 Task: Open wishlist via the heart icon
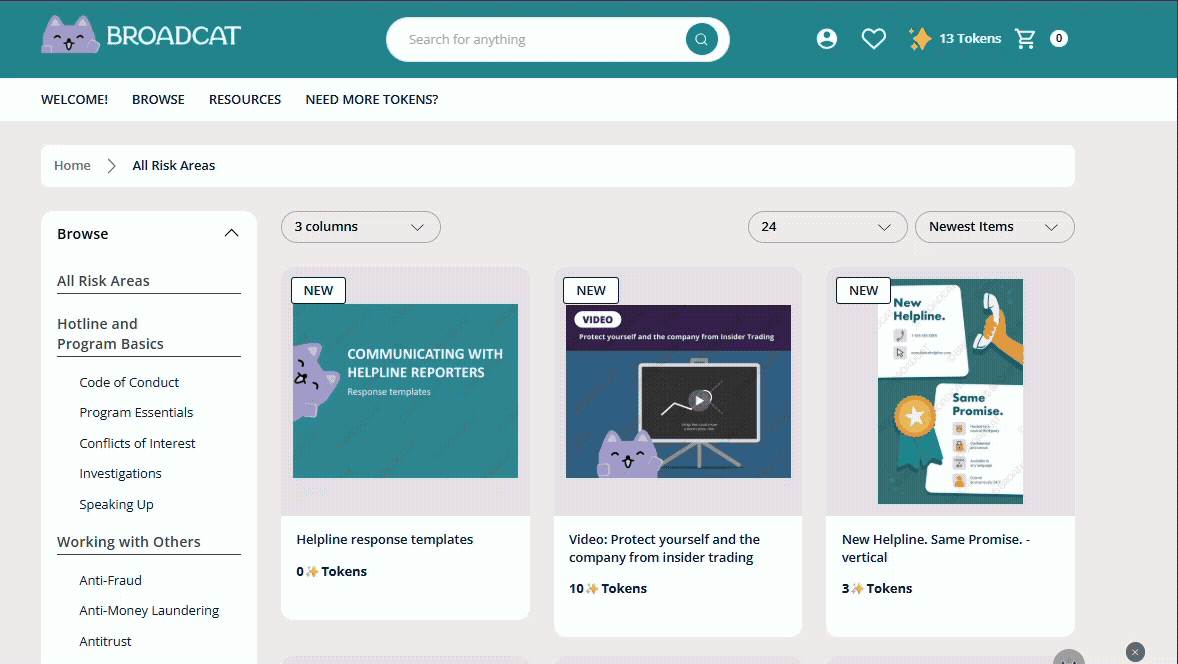click(x=874, y=39)
